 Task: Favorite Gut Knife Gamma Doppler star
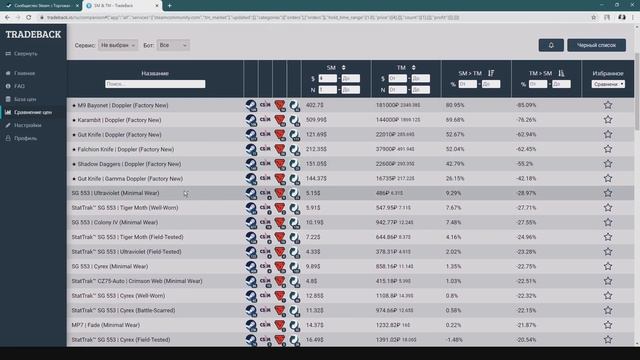[608, 178]
